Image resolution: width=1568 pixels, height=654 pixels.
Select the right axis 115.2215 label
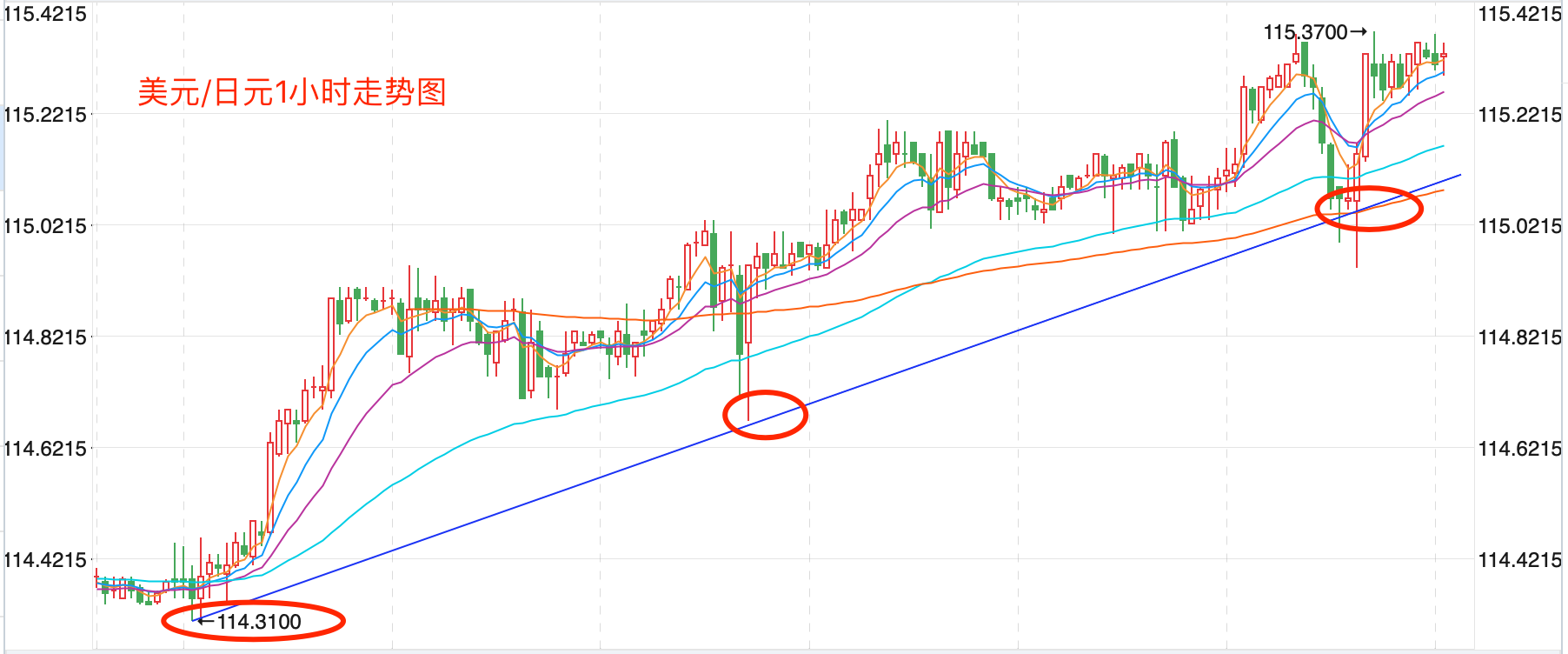point(1520,115)
